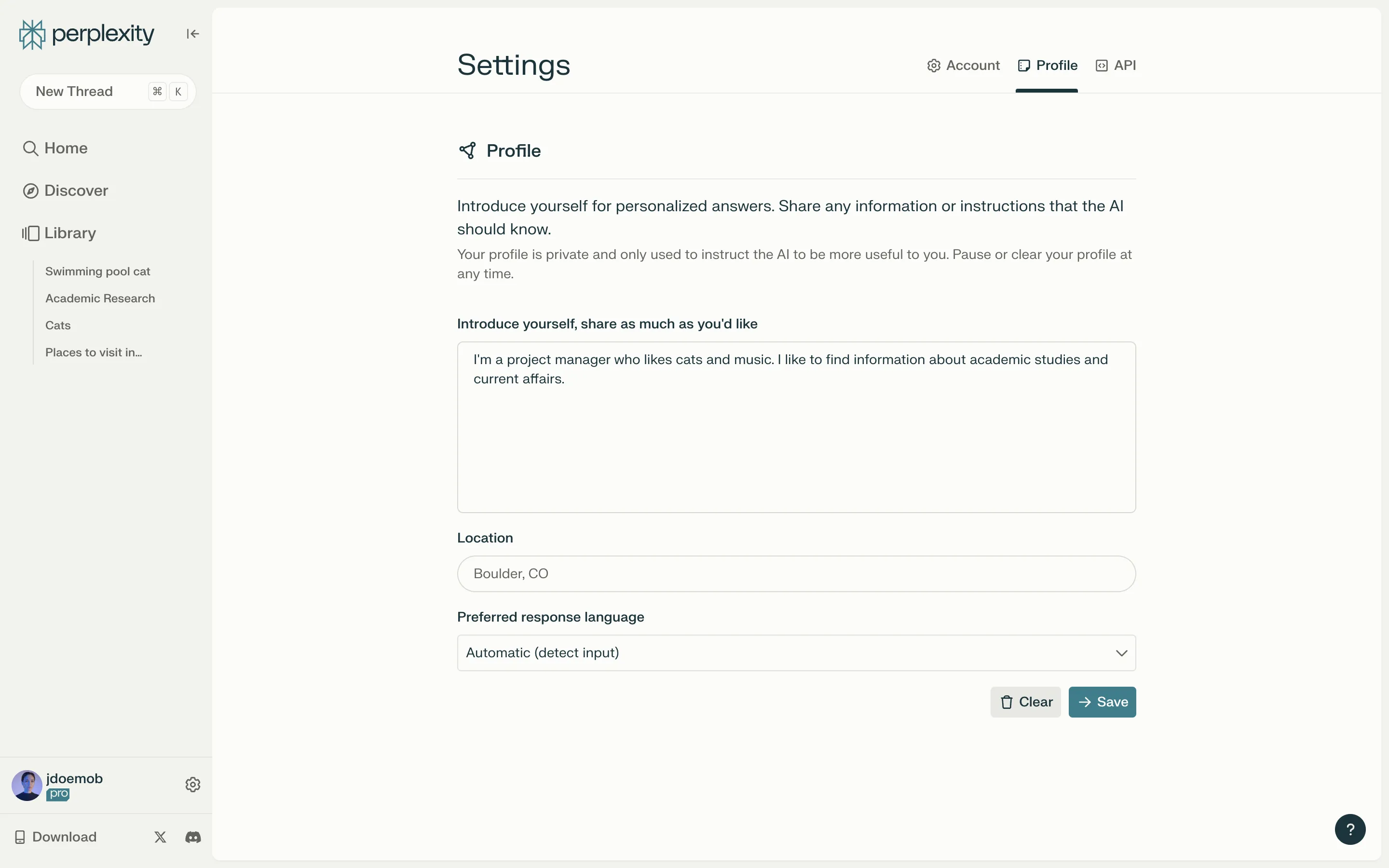Switch to the API tab
This screenshot has height=868, width=1389.
1116,66
